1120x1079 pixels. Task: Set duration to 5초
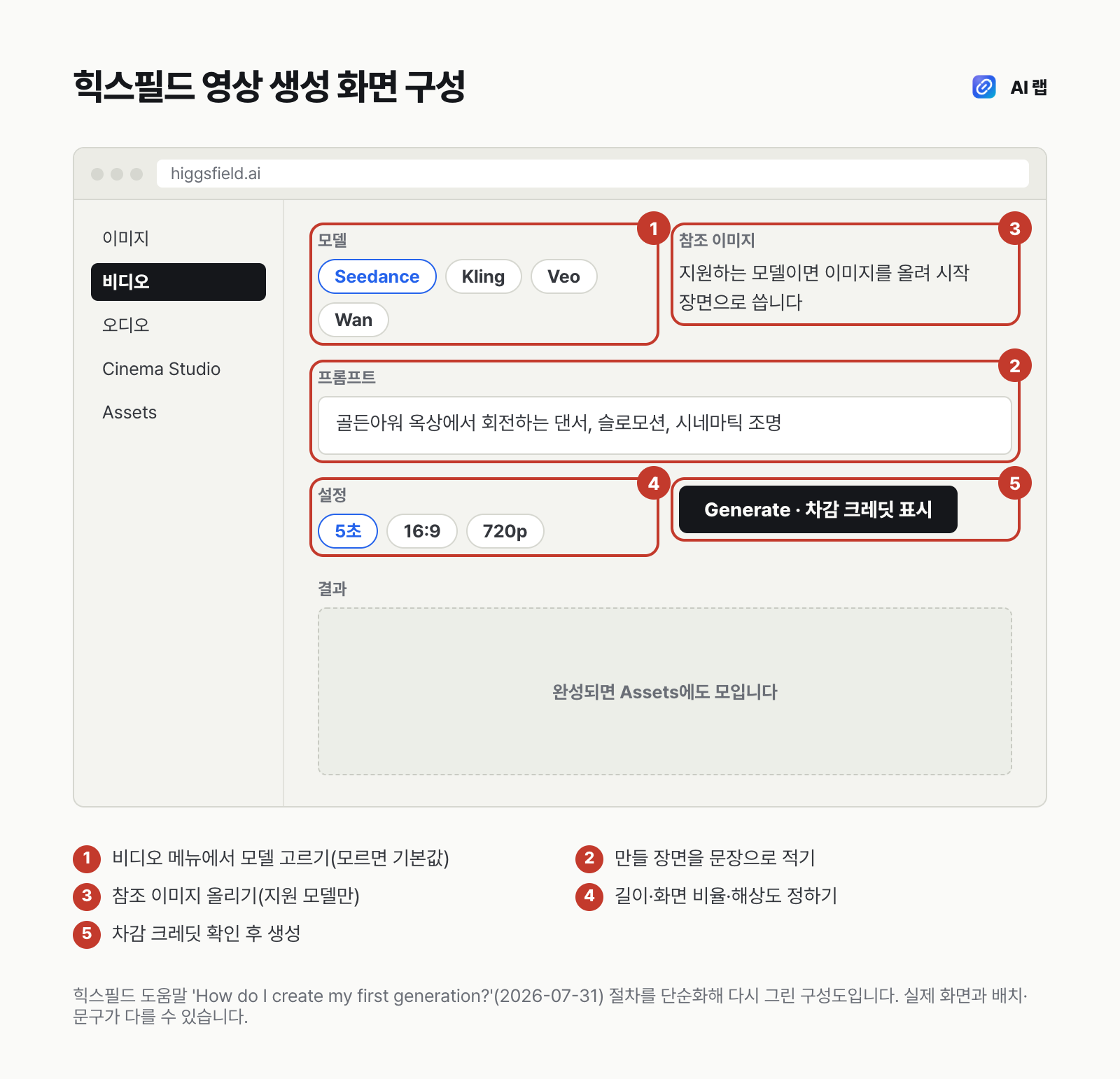(348, 531)
